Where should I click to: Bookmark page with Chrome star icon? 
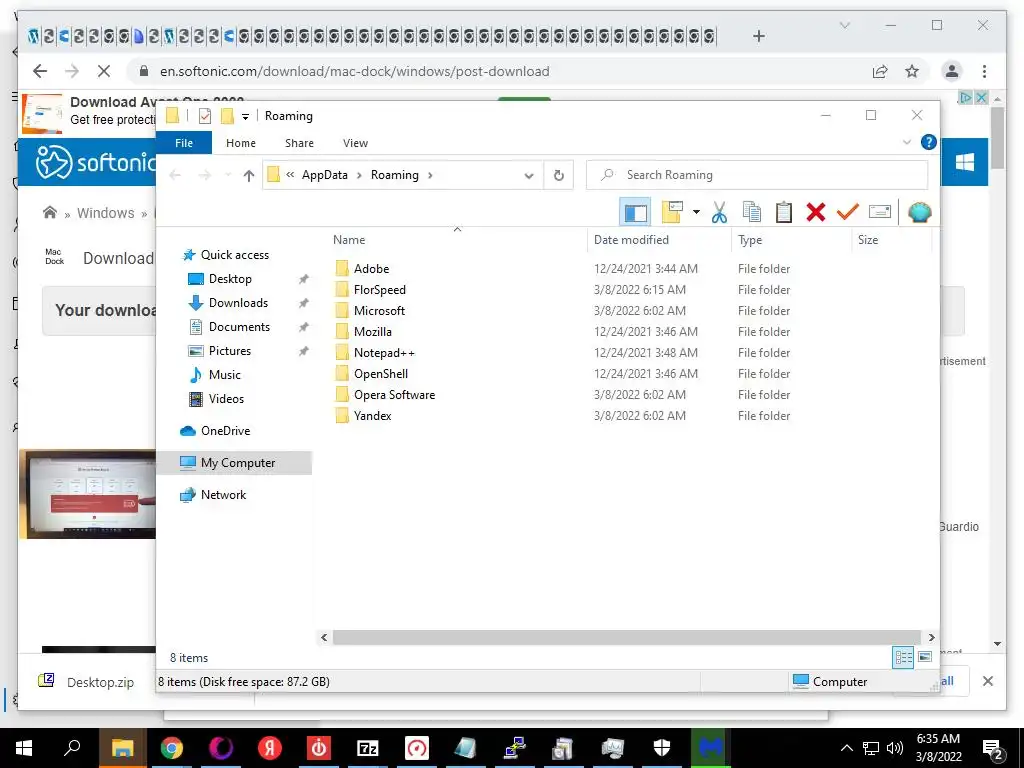[x=912, y=71]
